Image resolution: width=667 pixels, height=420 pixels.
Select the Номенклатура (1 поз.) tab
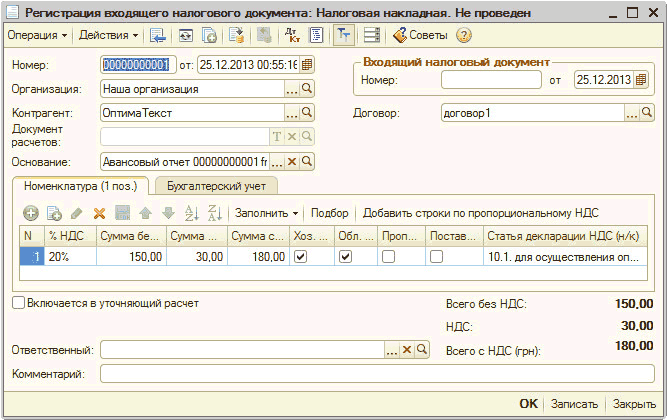[80, 185]
